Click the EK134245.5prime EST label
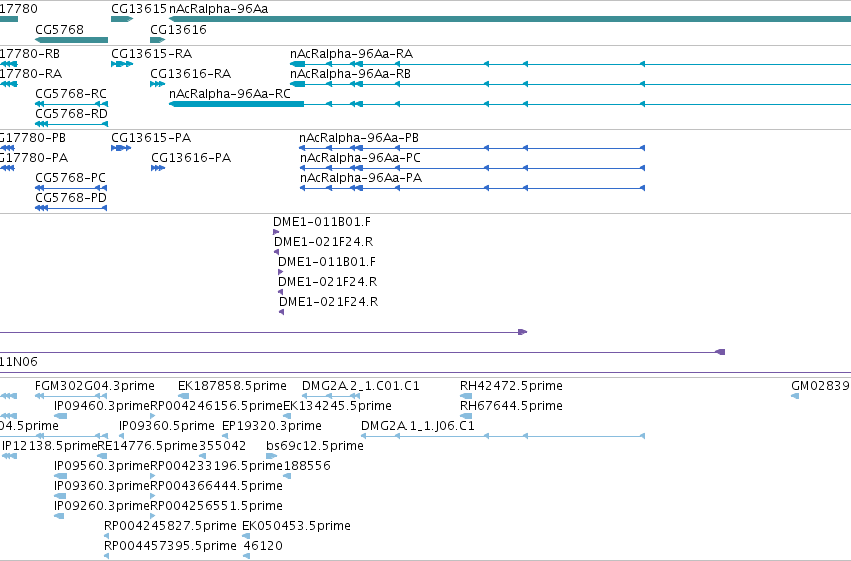 pos(338,406)
